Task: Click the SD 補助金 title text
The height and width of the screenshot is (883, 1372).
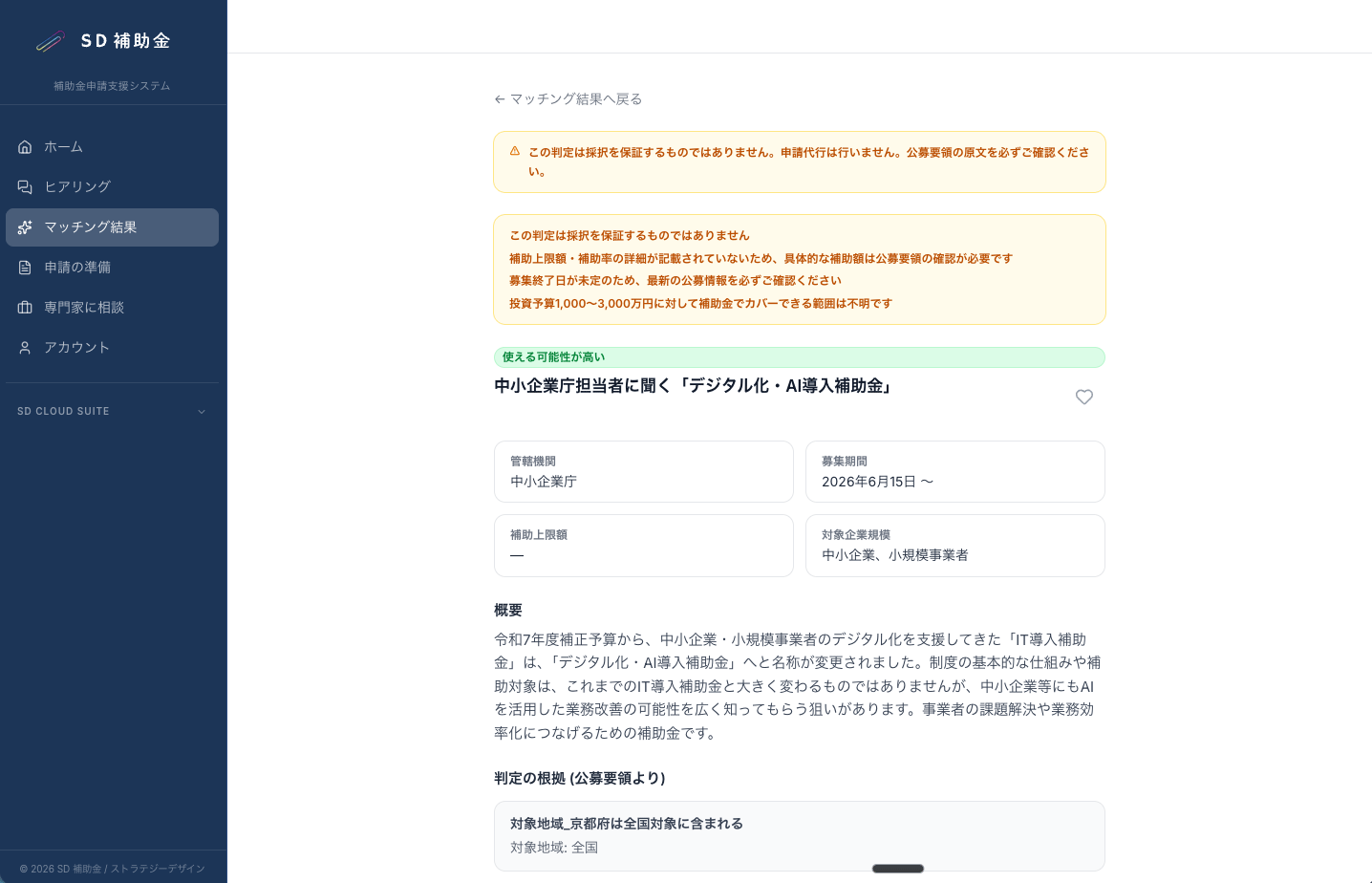Action: tap(125, 41)
